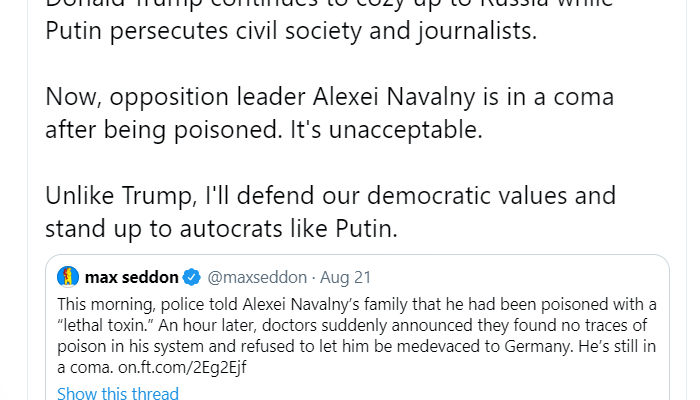Click the sentence starting 'Now, opposition leader'
The width and height of the screenshot is (700, 400).
coord(329,98)
